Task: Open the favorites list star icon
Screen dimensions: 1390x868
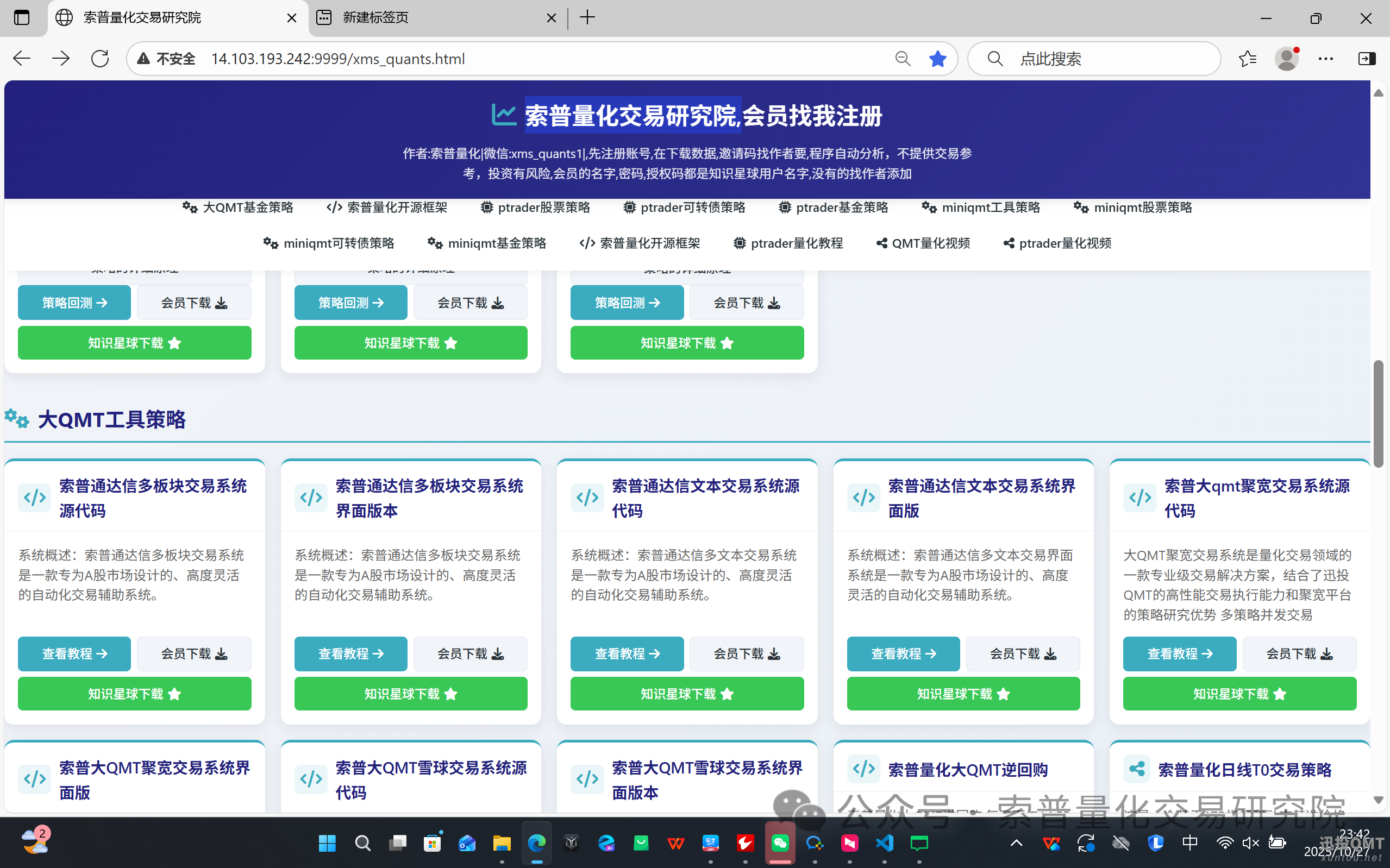Action: 1247,59
